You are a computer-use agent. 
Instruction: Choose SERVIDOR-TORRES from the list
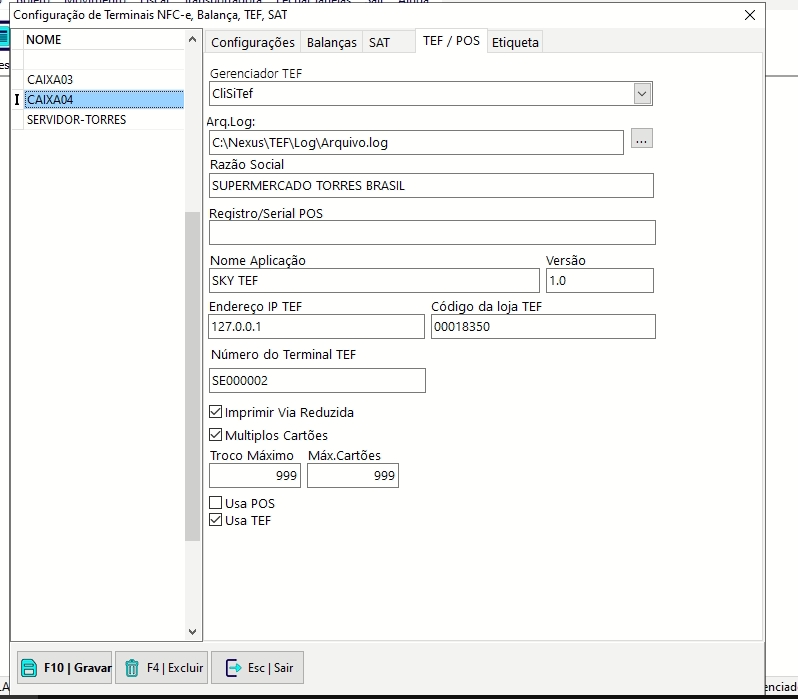(x=76, y=119)
